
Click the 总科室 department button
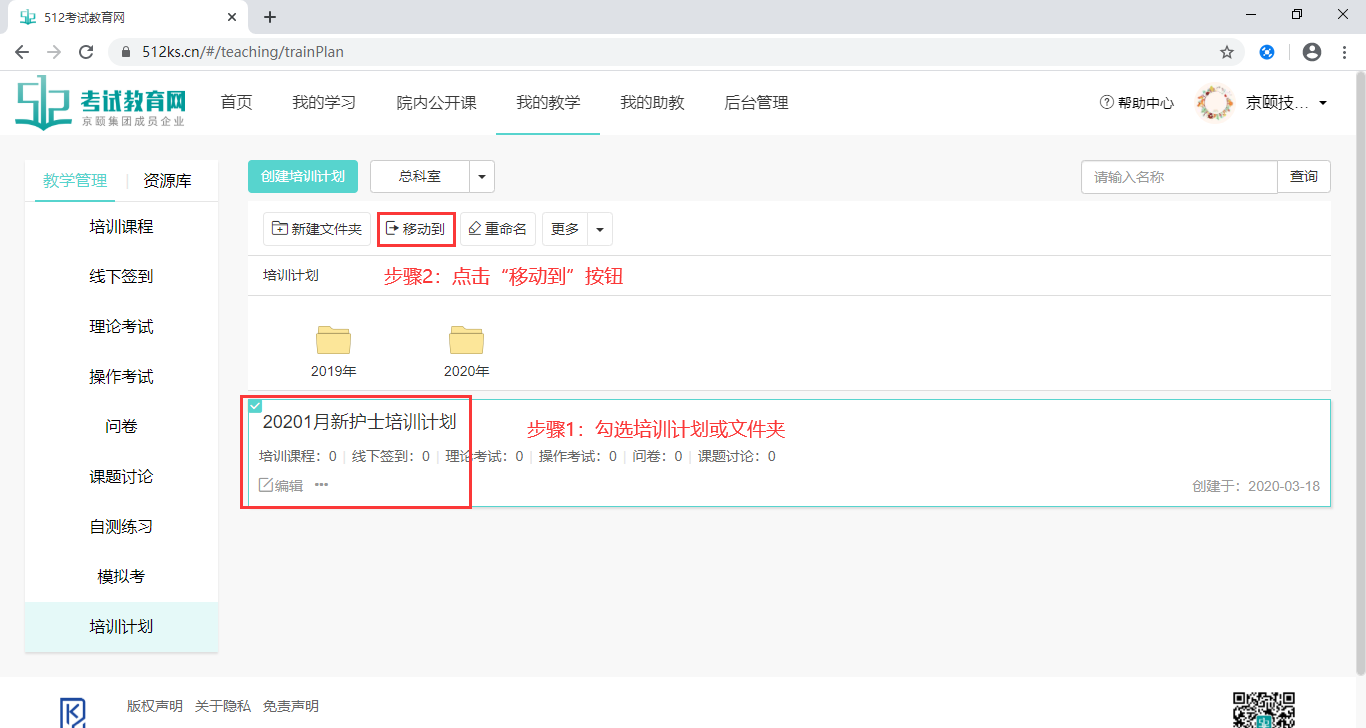click(420, 176)
